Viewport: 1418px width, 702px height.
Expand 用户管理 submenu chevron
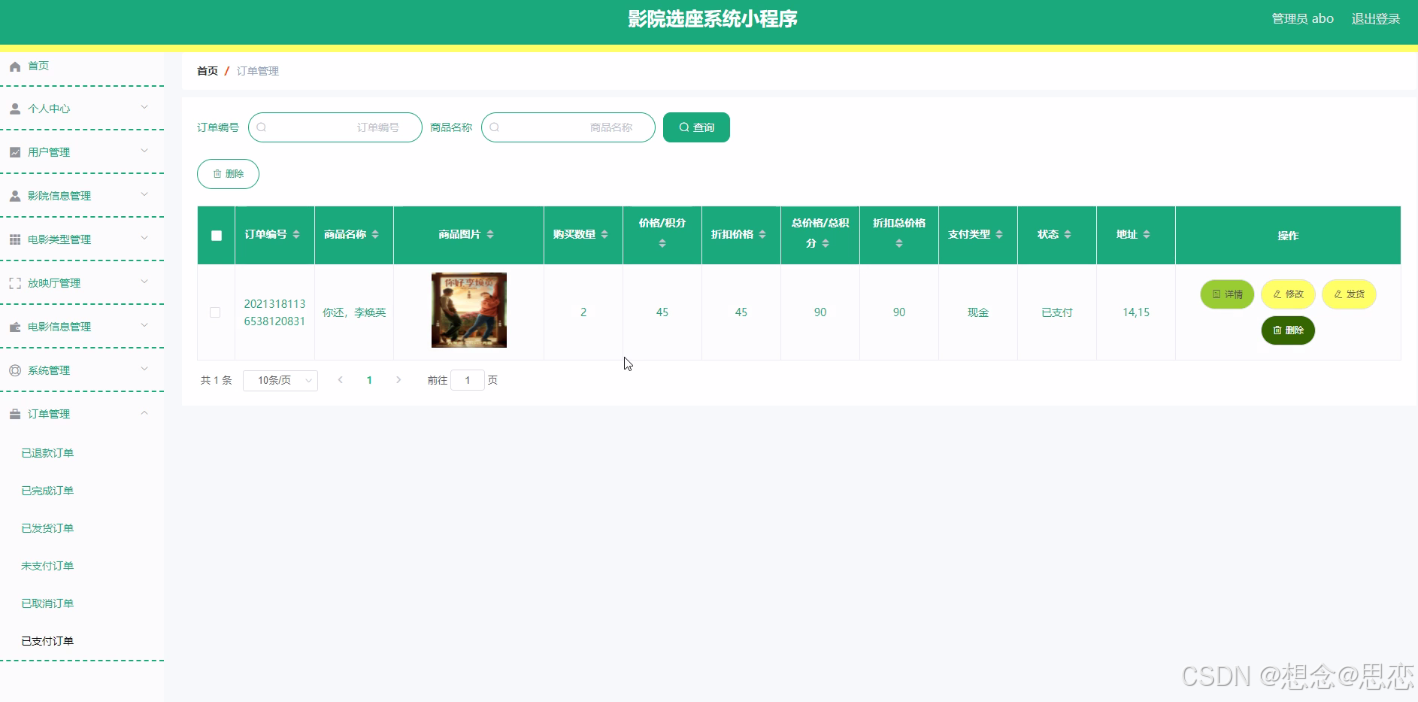tap(144, 151)
